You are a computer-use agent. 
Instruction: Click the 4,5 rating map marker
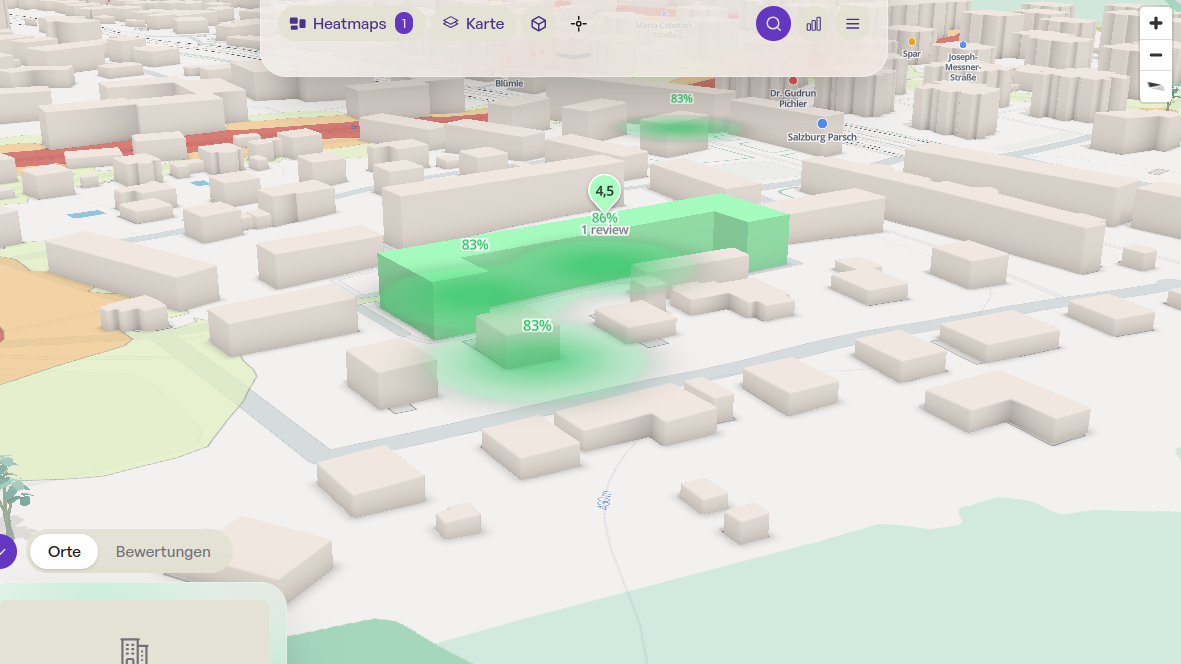605,192
